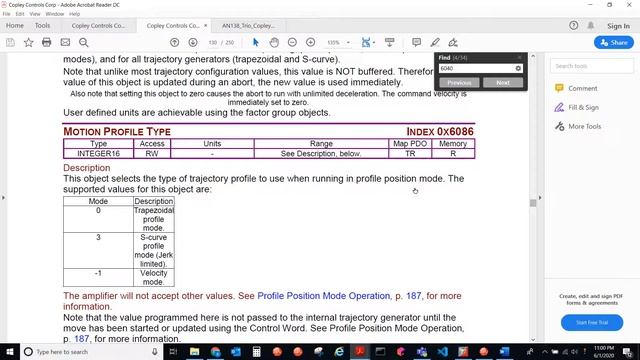Open the Edit menu

click(20, 14)
